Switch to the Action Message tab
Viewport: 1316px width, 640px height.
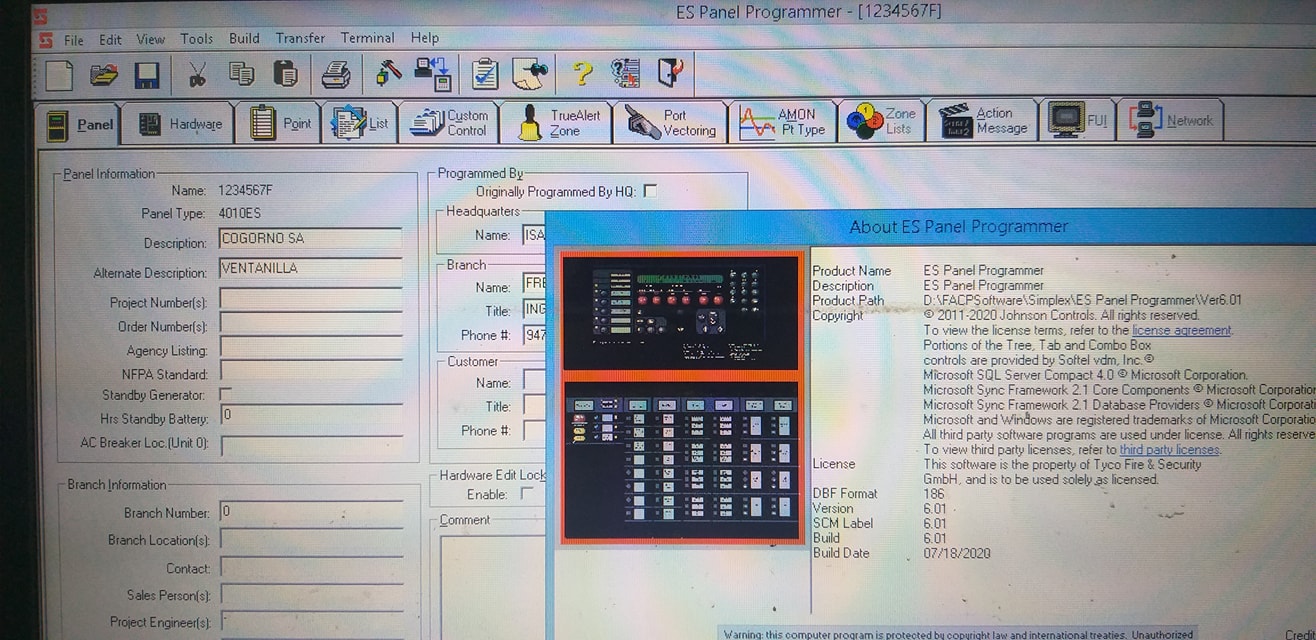(x=982, y=121)
